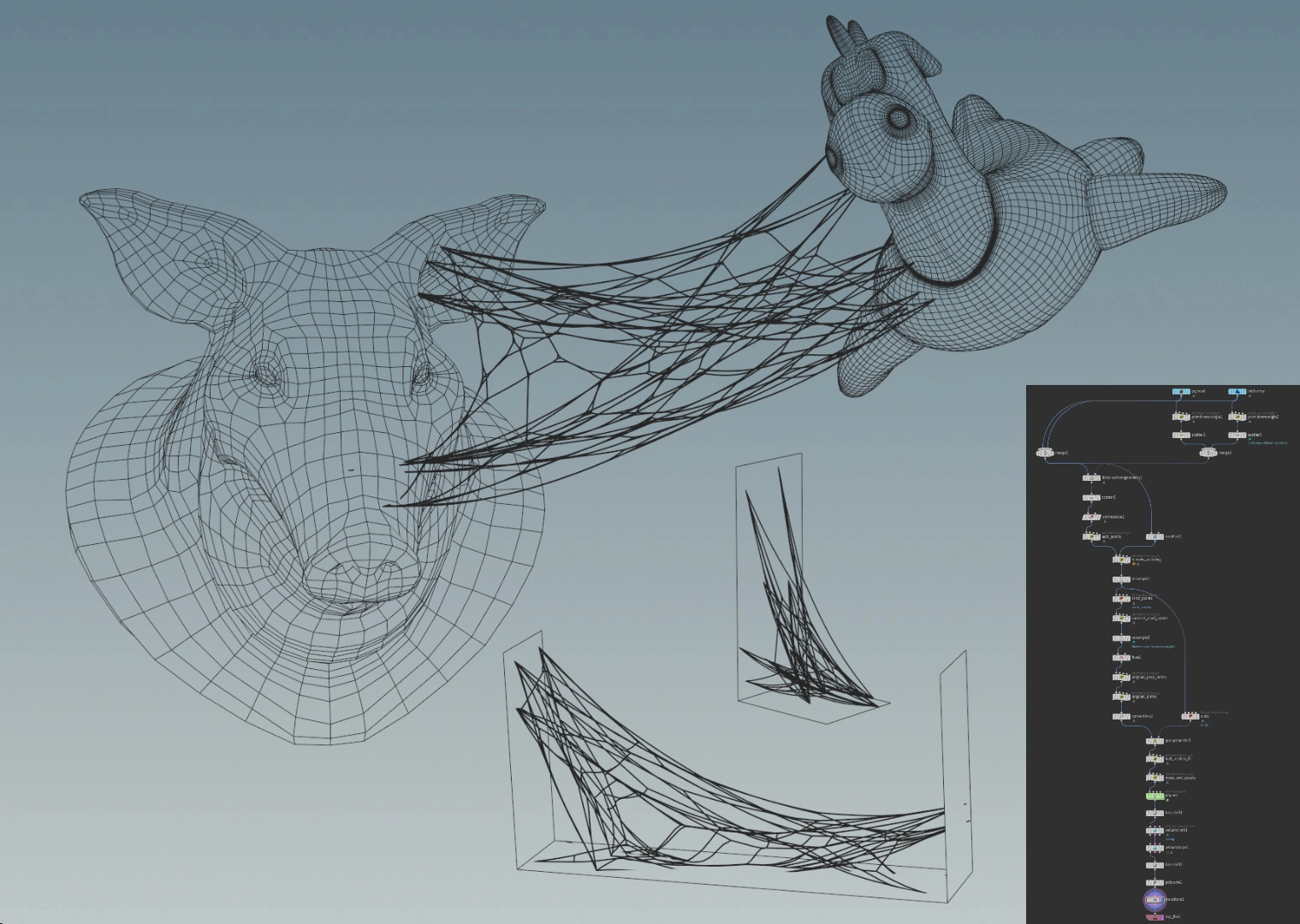The height and width of the screenshot is (924, 1300).
Task: Select the rubbertoy node
Action: pyautogui.click(x=1238, y=392)
